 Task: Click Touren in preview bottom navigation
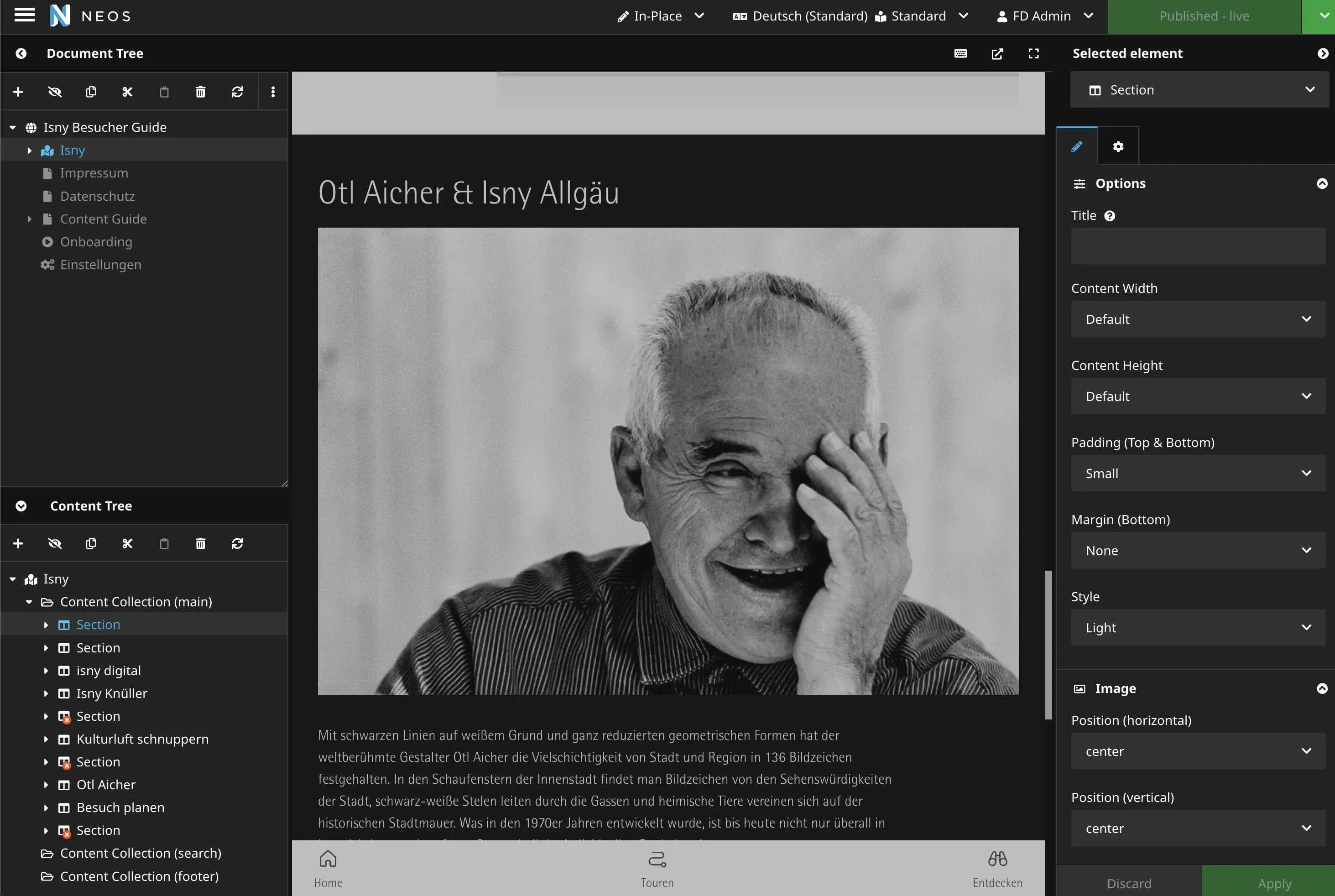pyautogui.click(x=657, y=869)
